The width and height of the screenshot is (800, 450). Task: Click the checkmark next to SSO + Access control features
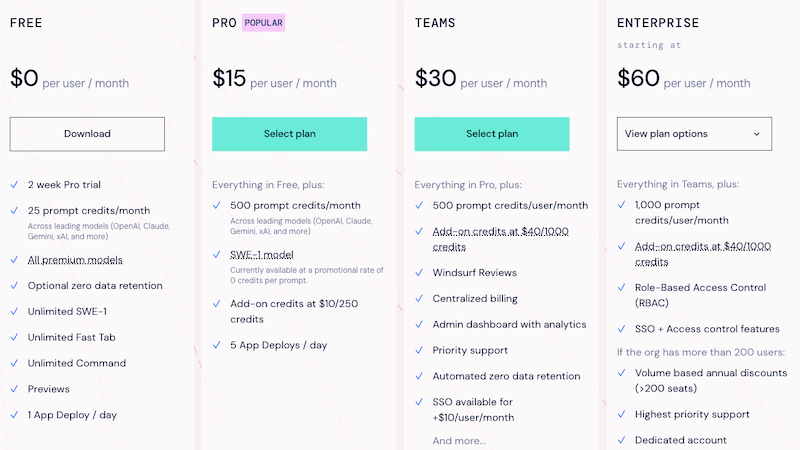tap(621, 329)
